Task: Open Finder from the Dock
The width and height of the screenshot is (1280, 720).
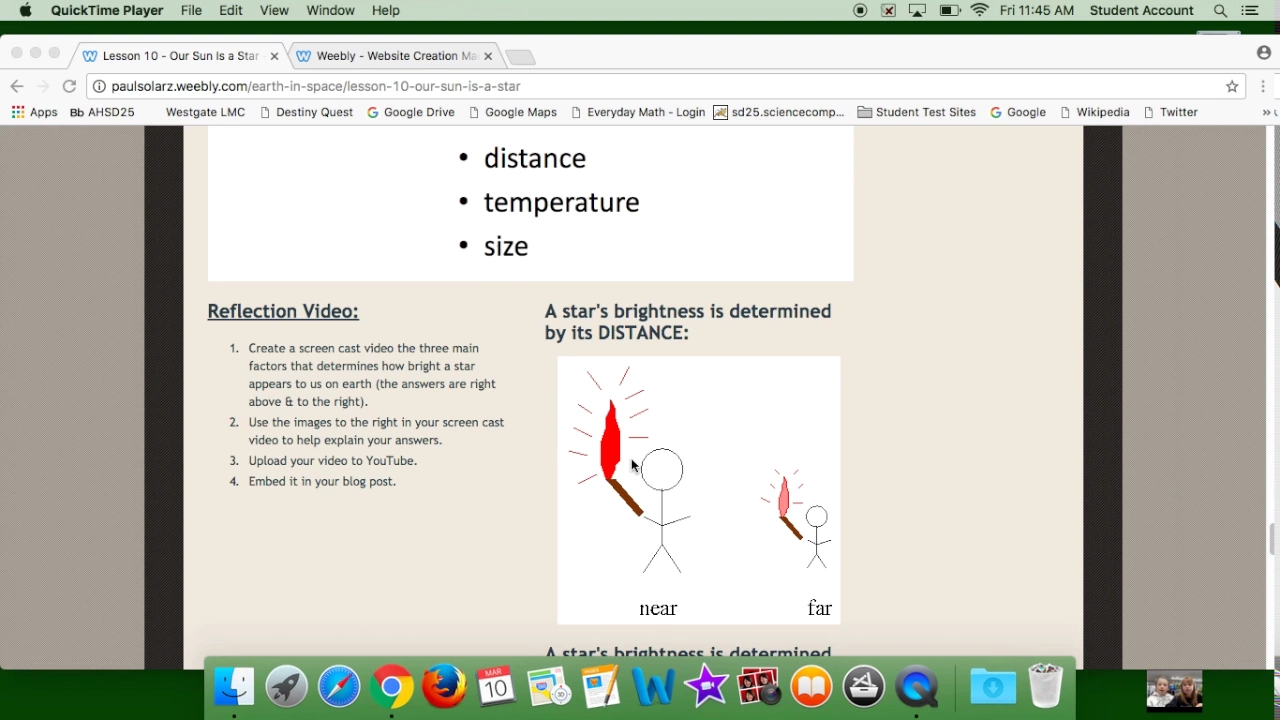Action: coord(234,687)
